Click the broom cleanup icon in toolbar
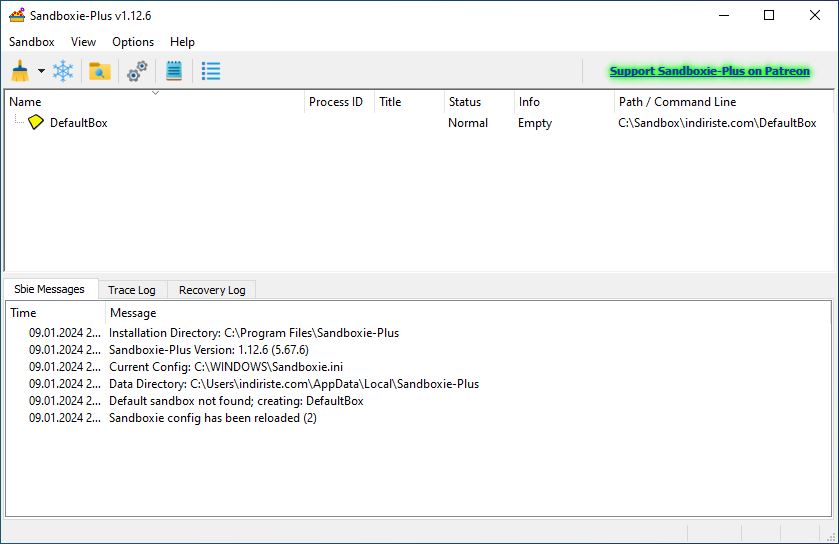839x544 pixels. click(20, 71)
